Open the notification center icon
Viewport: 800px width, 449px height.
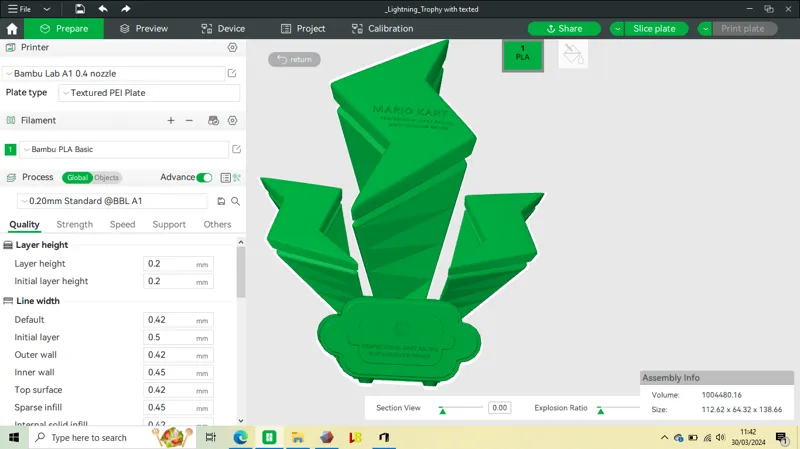(781, 437)
